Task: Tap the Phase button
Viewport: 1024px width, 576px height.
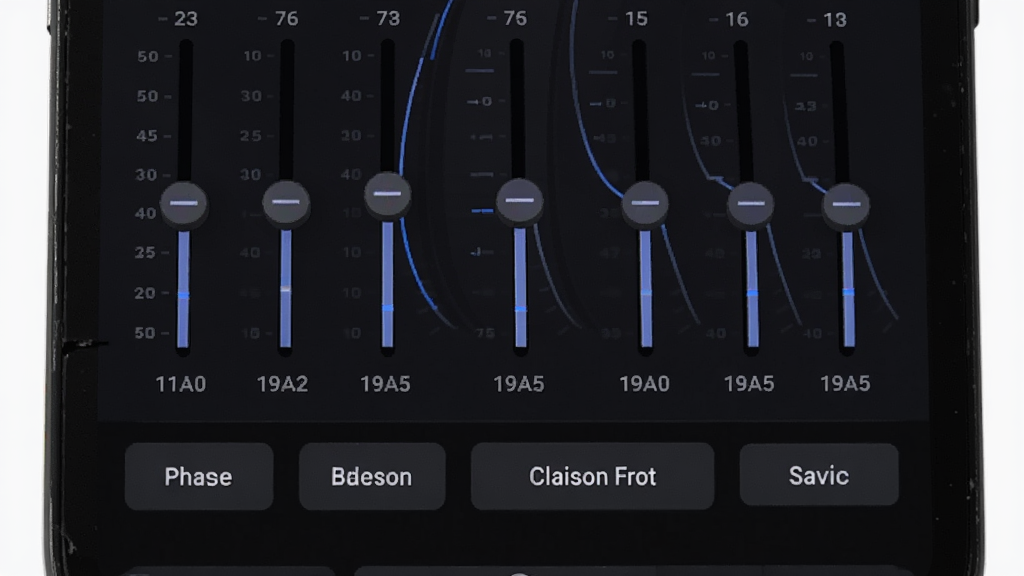Action: (x=199, y=477)
